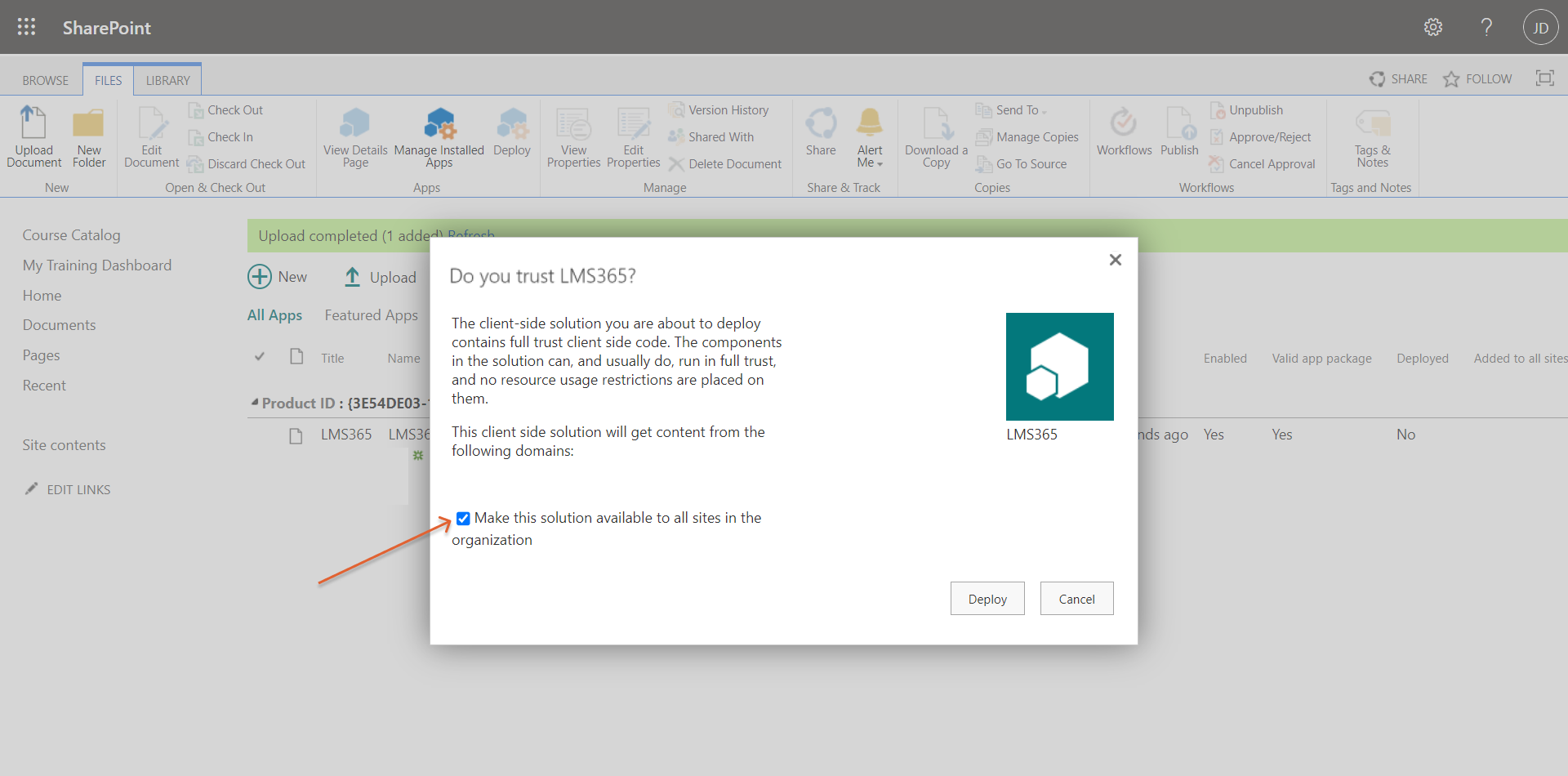Open Recent in the left navigation

(44, 386)
